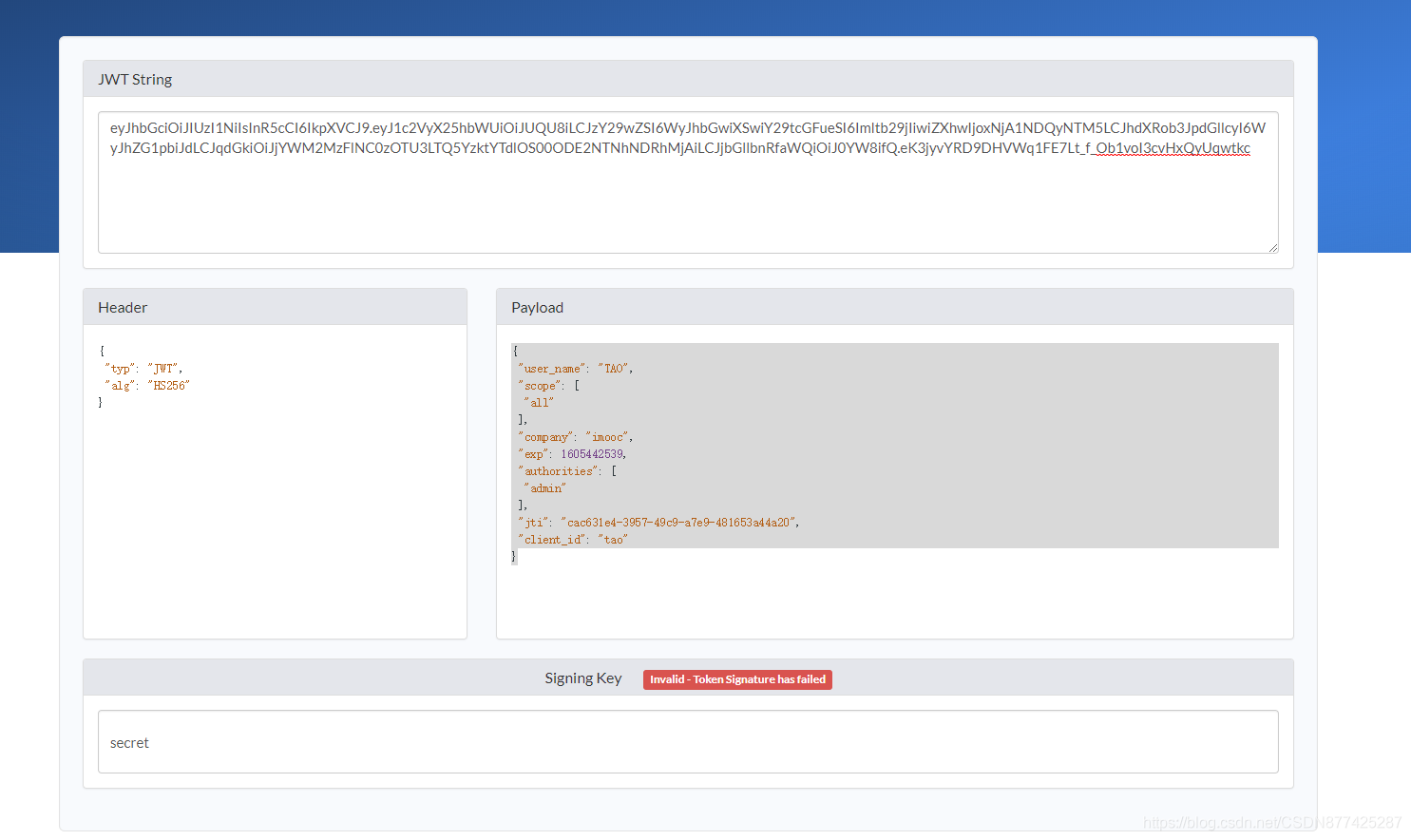
Task: Click the textarea resize handle in JWT String box
Action: click(x=1272, y=247)
